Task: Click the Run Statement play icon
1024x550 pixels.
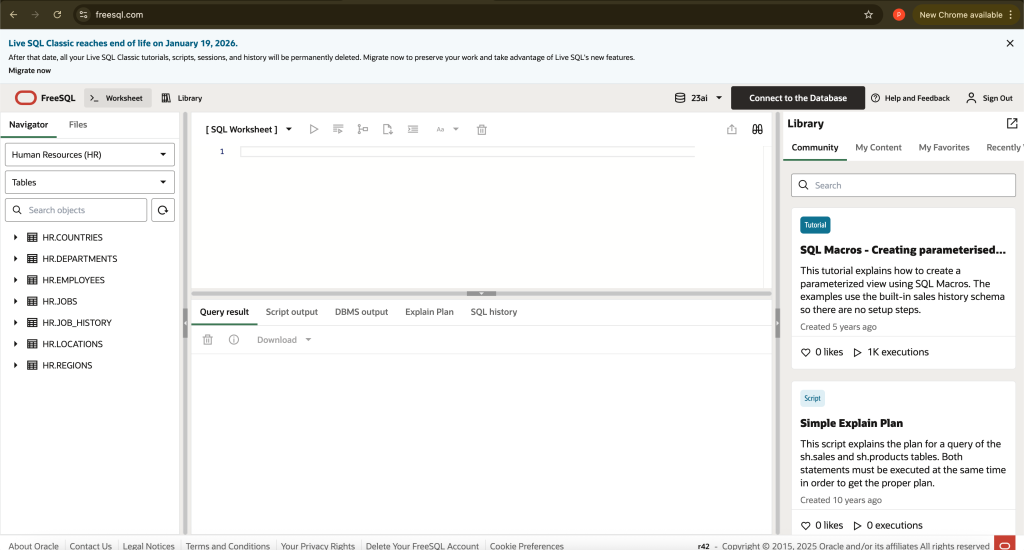Action: (313, 129)
